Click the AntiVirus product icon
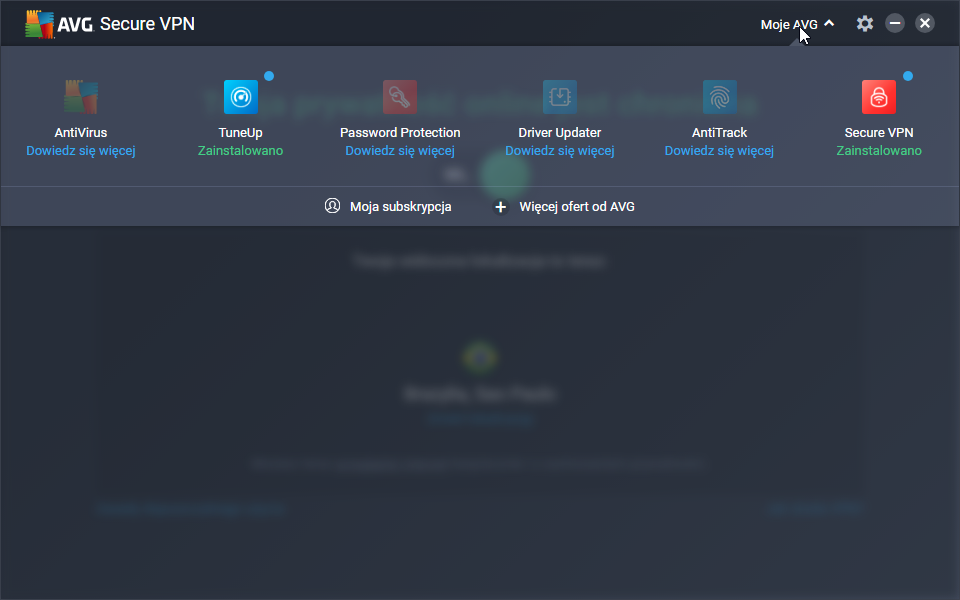 click(x=81, y=97)
